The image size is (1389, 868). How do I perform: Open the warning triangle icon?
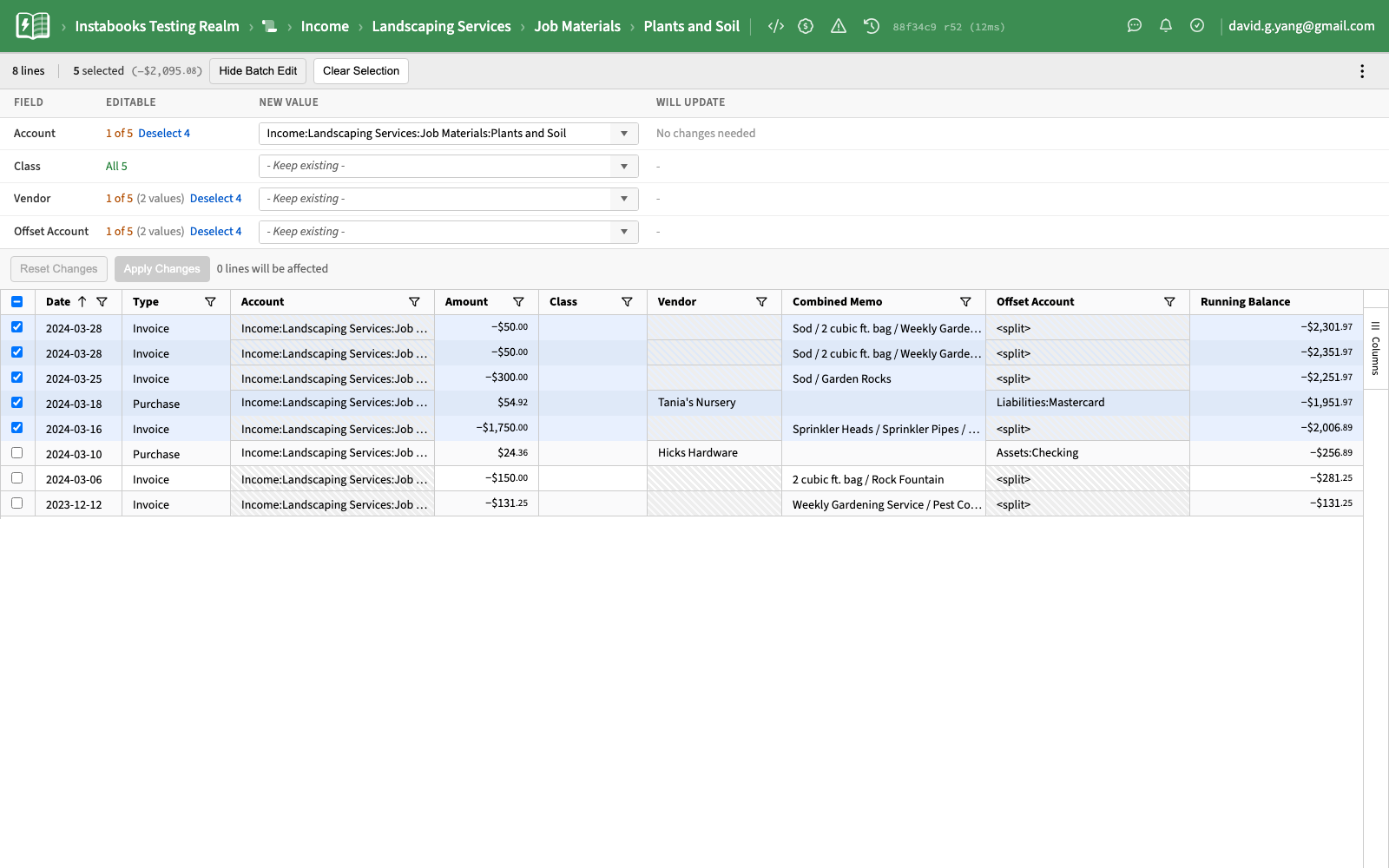coord(839,26)
